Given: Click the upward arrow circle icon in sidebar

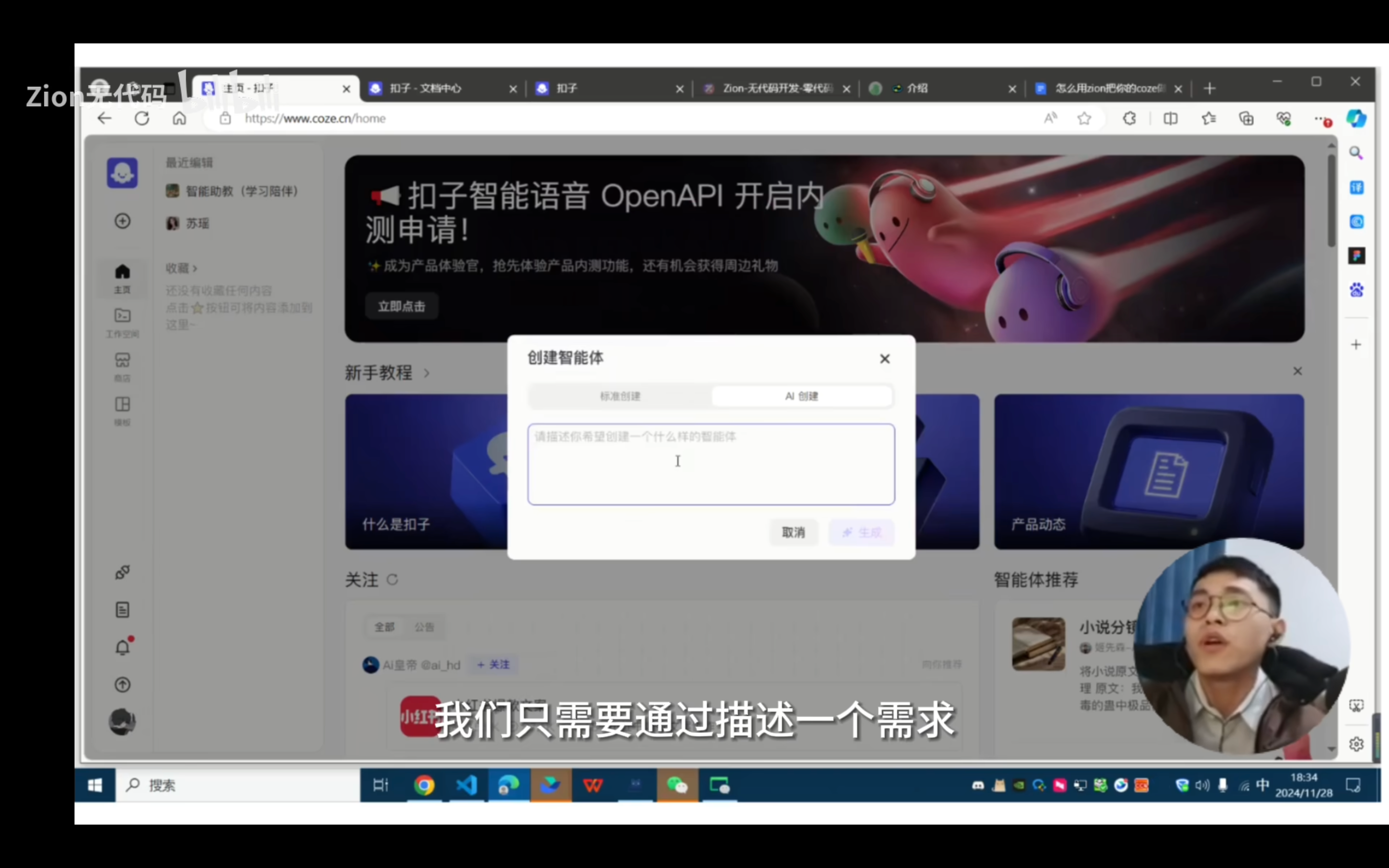Looking at the screenshot, I should (122, 685).
